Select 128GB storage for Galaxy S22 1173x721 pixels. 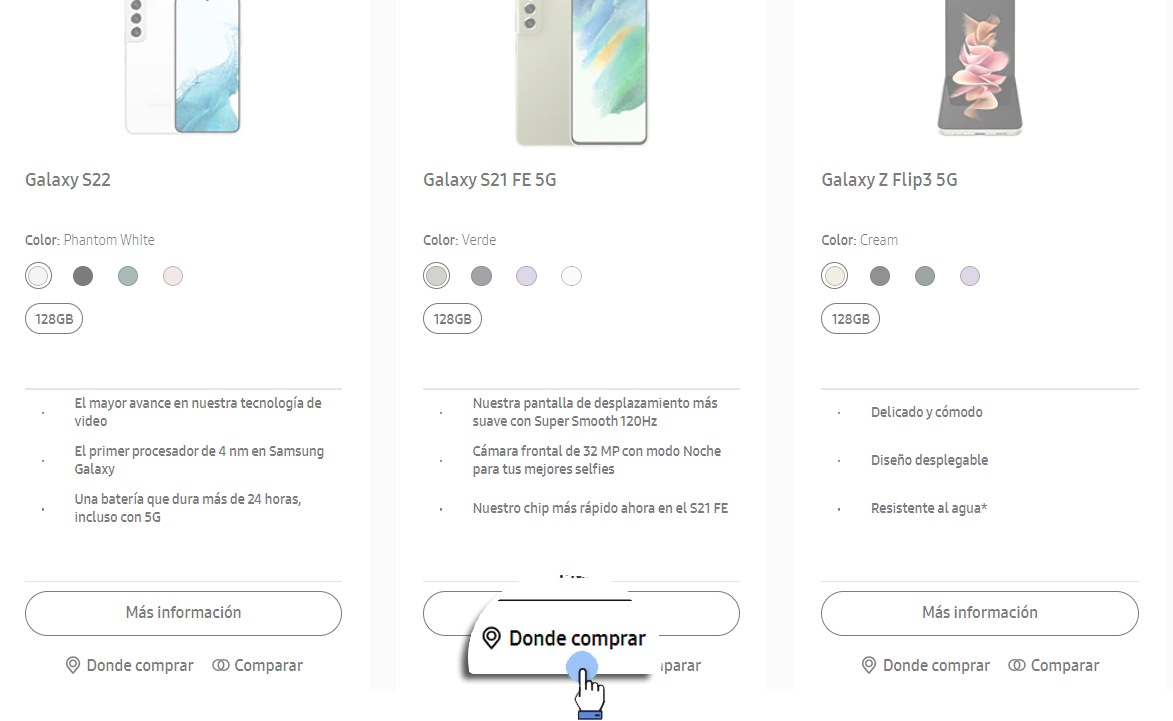pyautogui.click(x=54, y=319)
